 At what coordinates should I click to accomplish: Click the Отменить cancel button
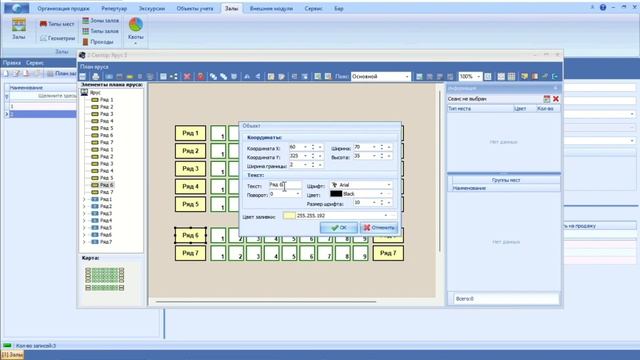point(379,228)
